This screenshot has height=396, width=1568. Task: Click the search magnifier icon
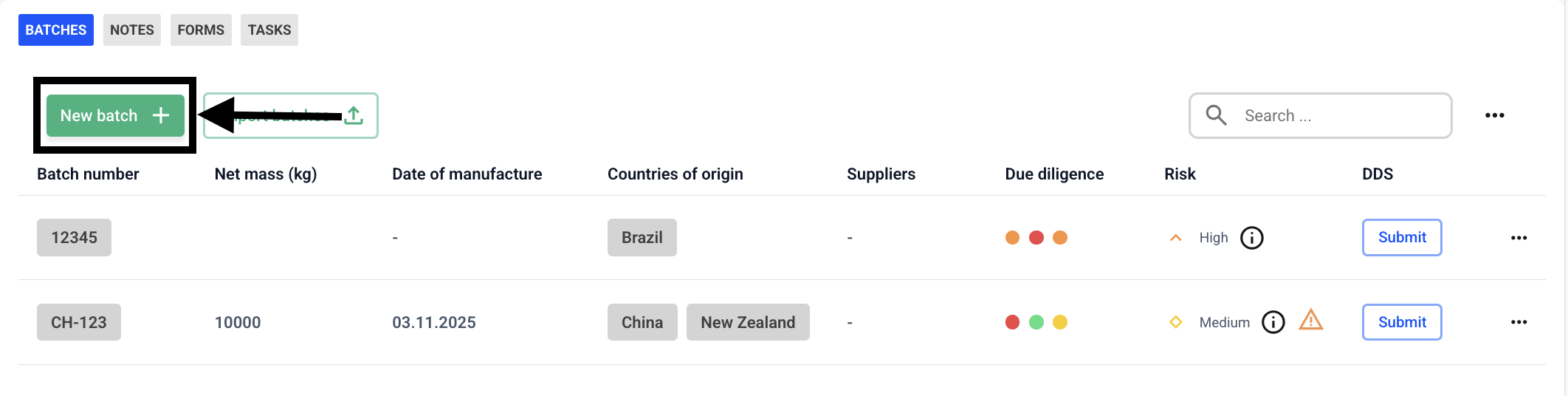point(1216,115)
